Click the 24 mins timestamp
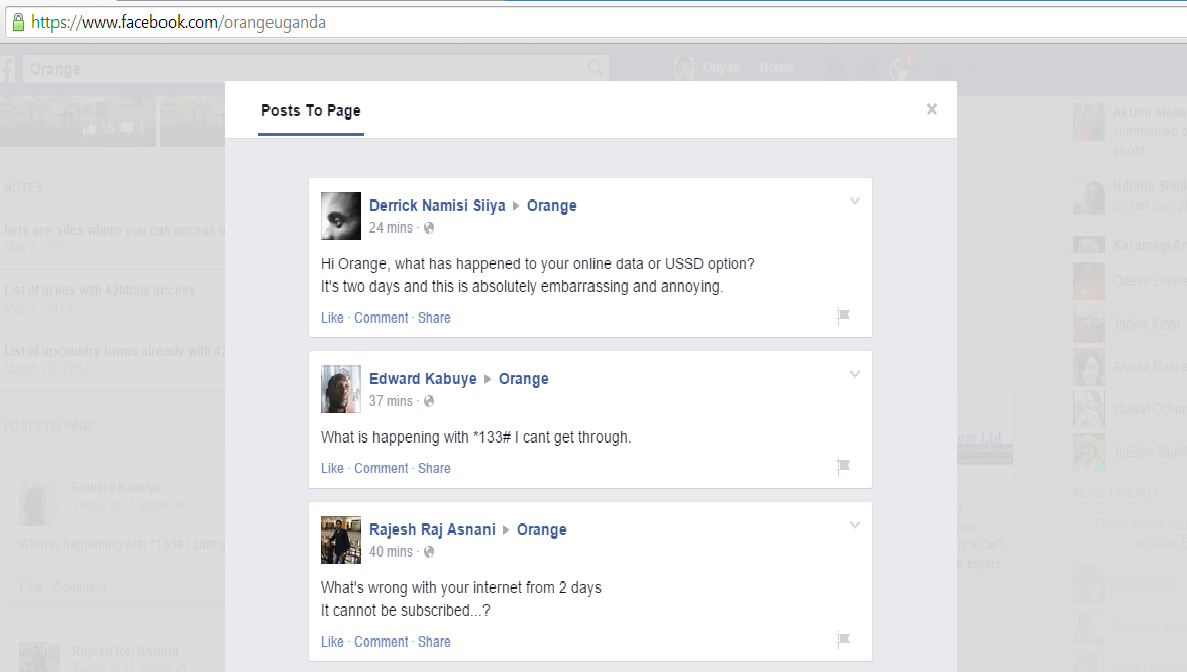 [391, 228]
